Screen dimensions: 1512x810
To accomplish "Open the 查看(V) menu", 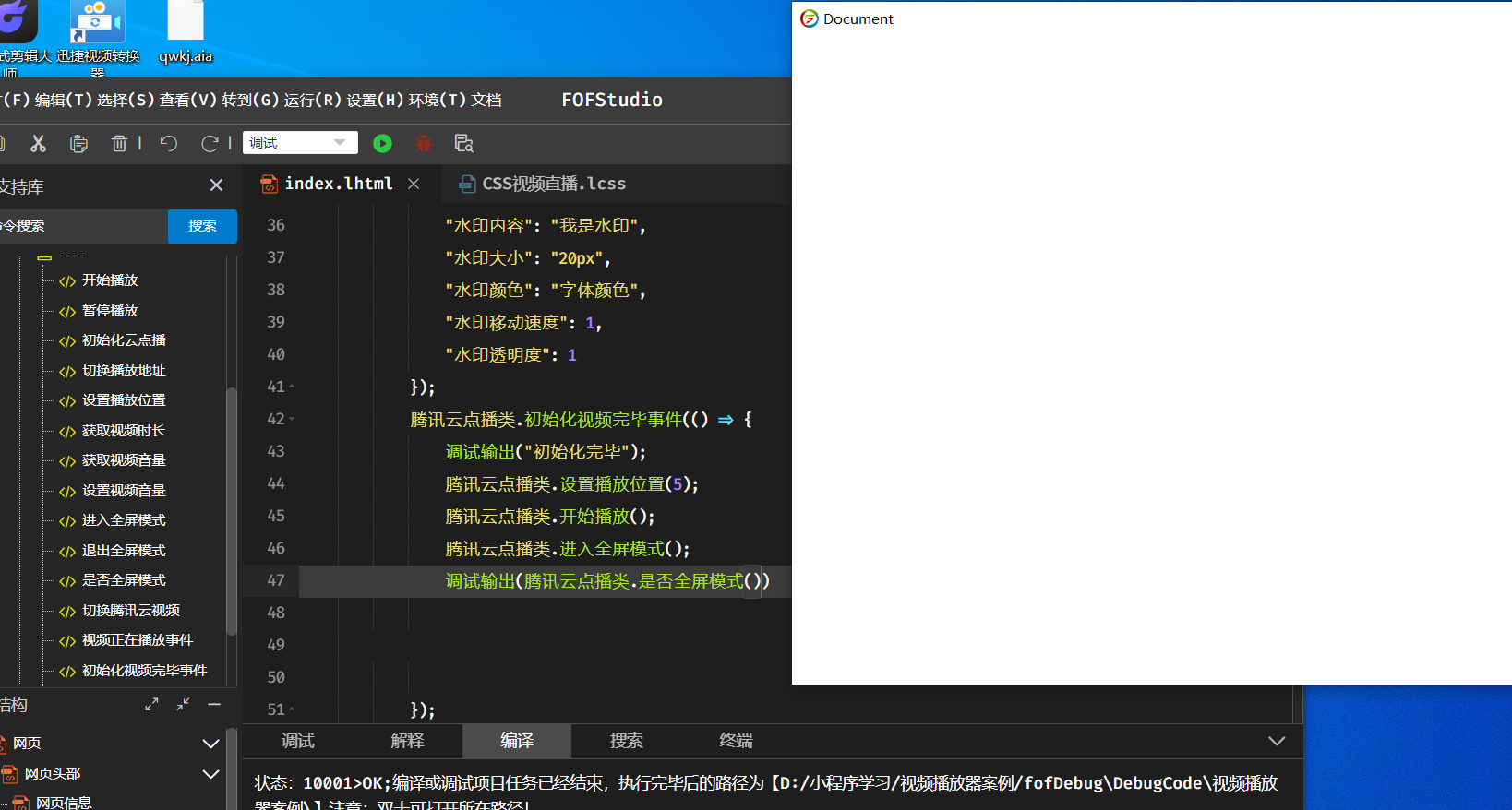I will [x=188, y=100].
